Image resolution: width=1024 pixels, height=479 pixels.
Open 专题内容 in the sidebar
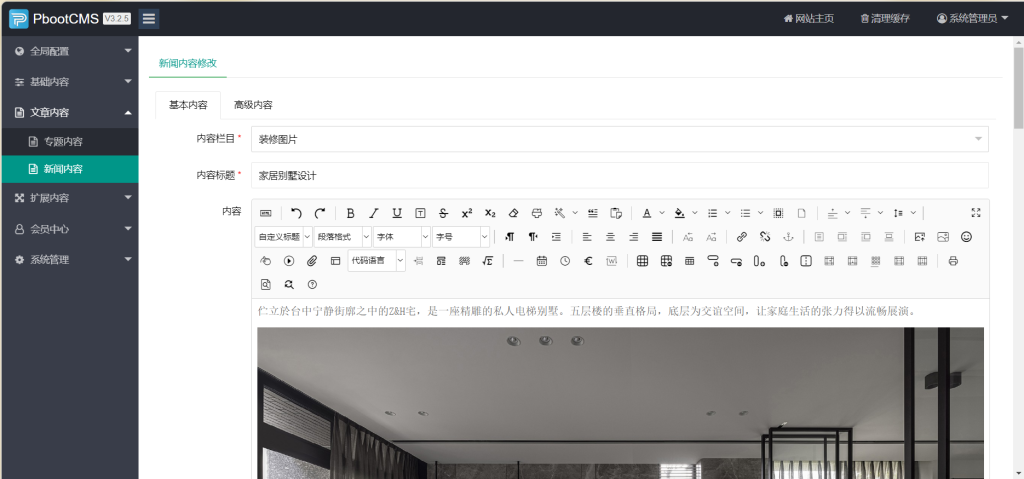63,142
